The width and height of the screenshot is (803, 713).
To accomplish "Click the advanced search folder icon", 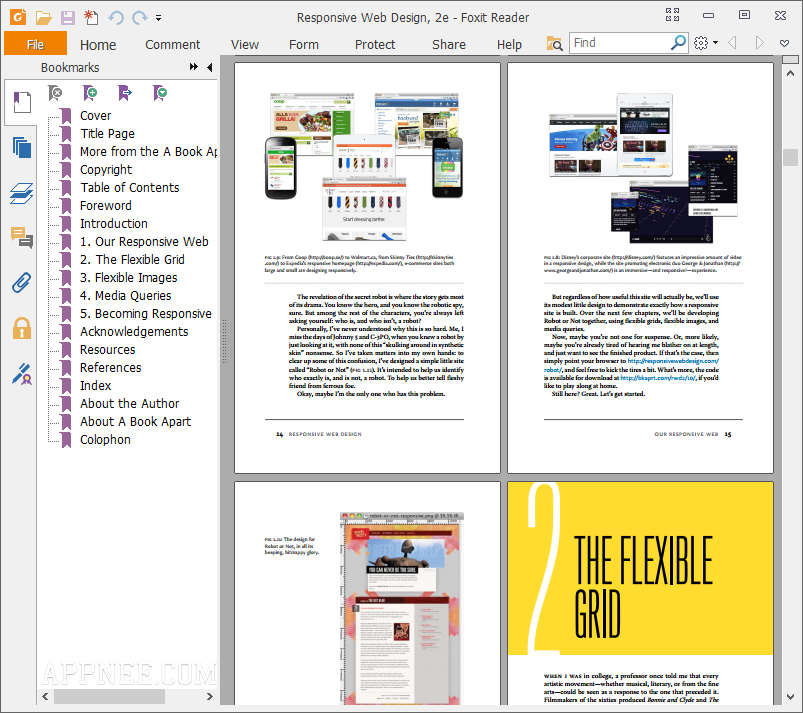I will (x=554, y=44).
